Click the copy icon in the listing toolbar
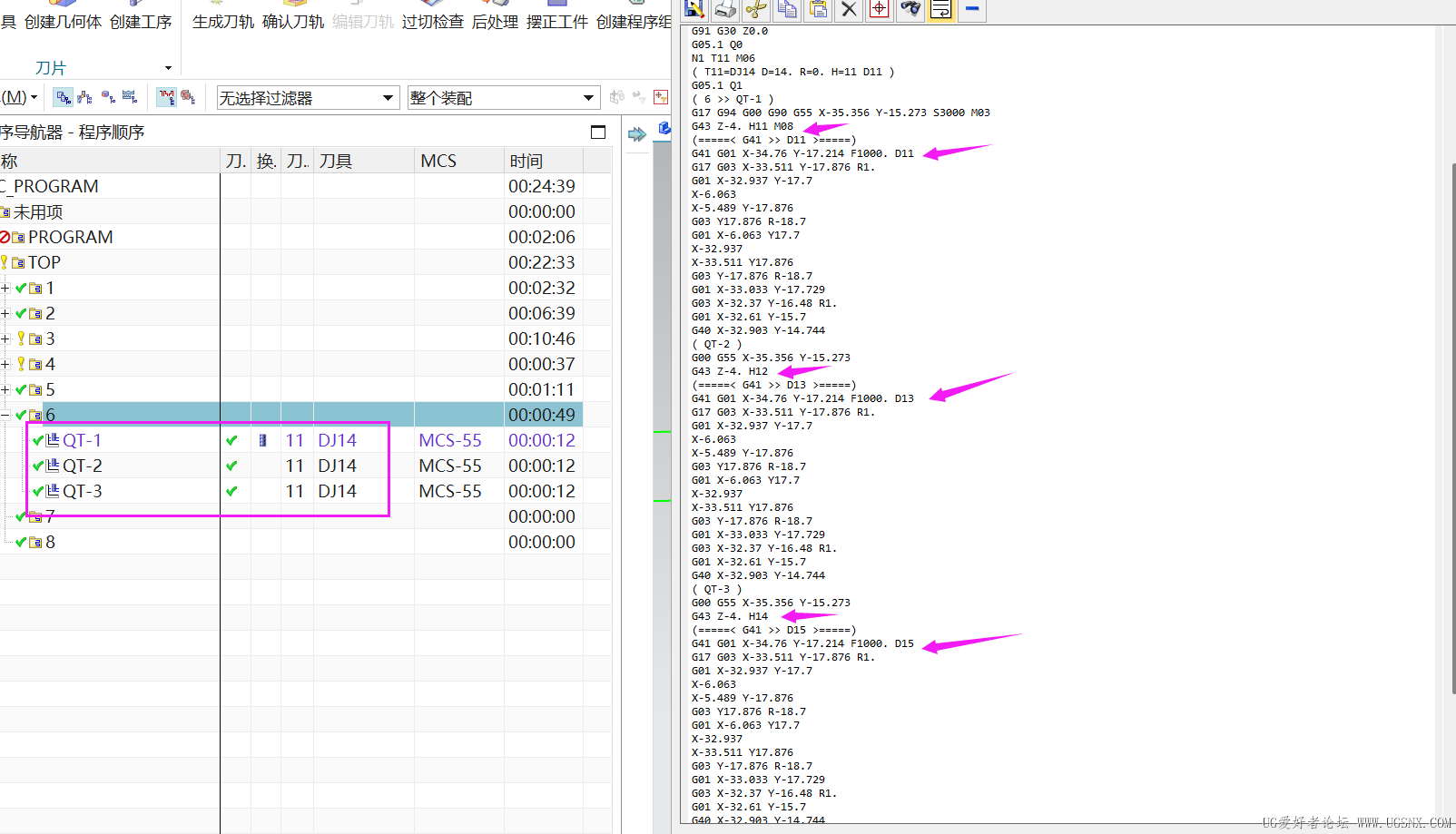The image size is (1456, 834). (x=787, y=9)
